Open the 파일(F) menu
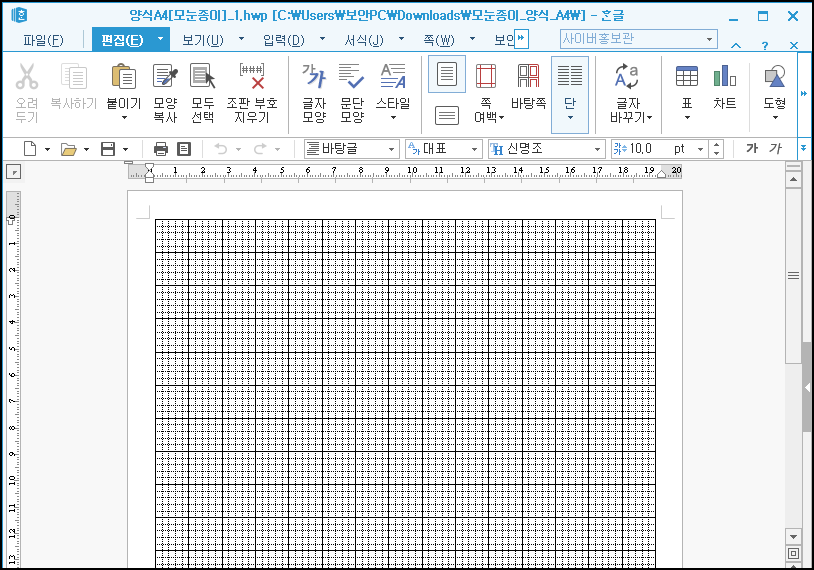The image size is (814, 570). click(43, 40)
